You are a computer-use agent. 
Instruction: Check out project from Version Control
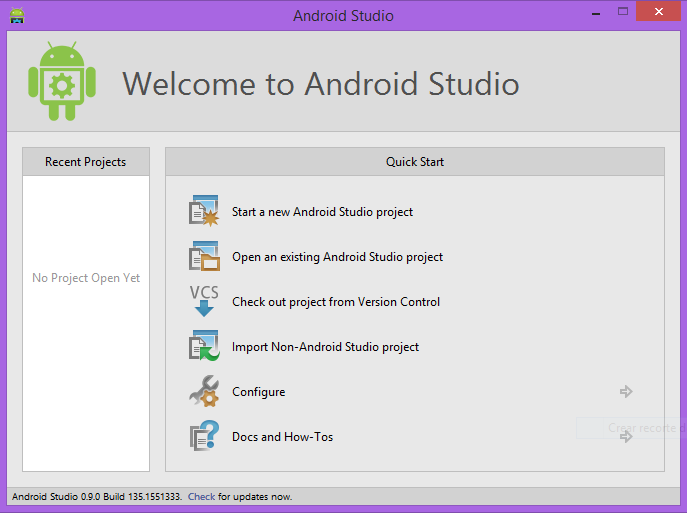tap(336, 302)
